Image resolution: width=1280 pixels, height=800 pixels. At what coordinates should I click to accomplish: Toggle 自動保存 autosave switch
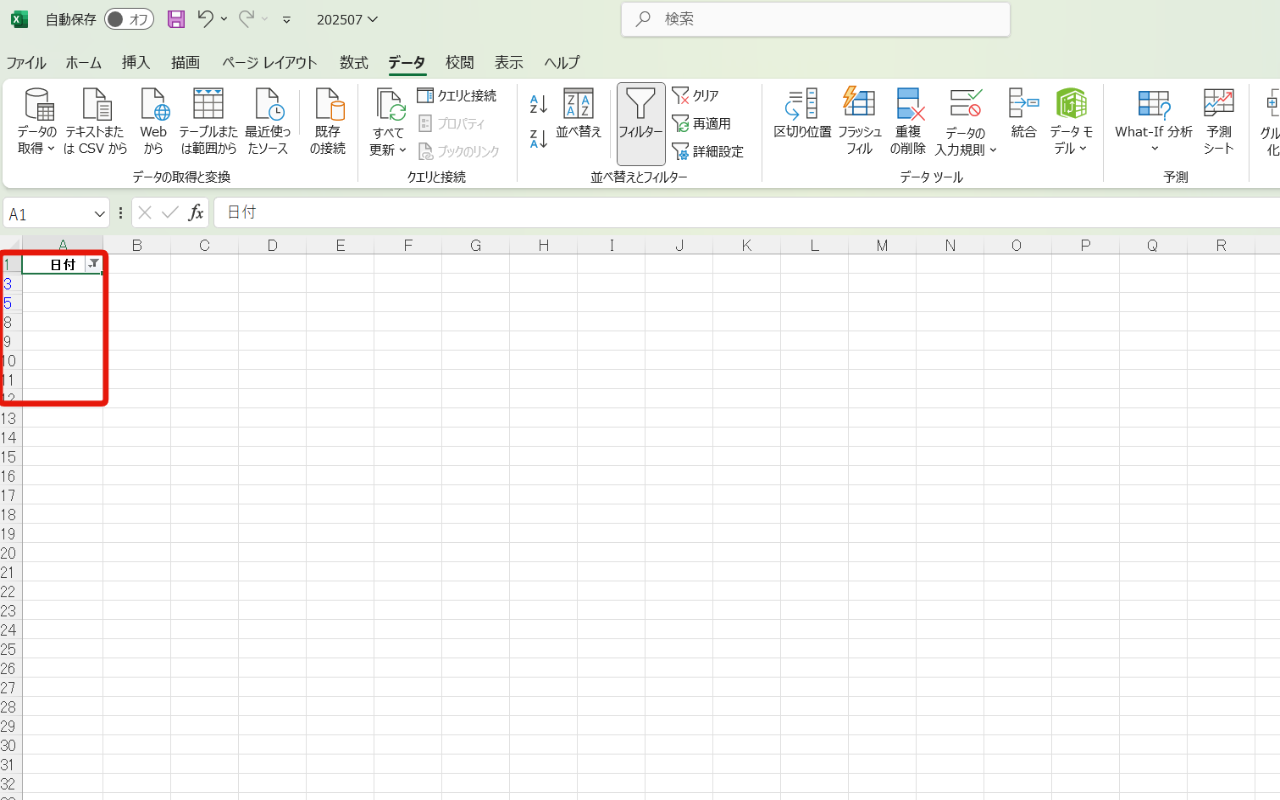129,19
